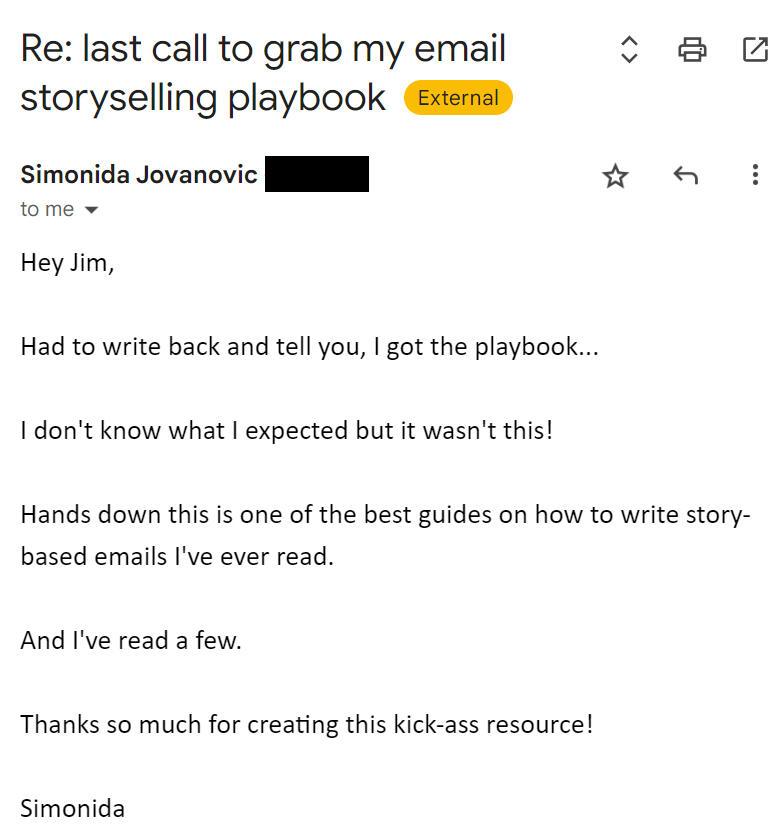Screen dimensions: 782x840
Task: Click the line starting "Hands down this is"
Action: click(385, 515)
